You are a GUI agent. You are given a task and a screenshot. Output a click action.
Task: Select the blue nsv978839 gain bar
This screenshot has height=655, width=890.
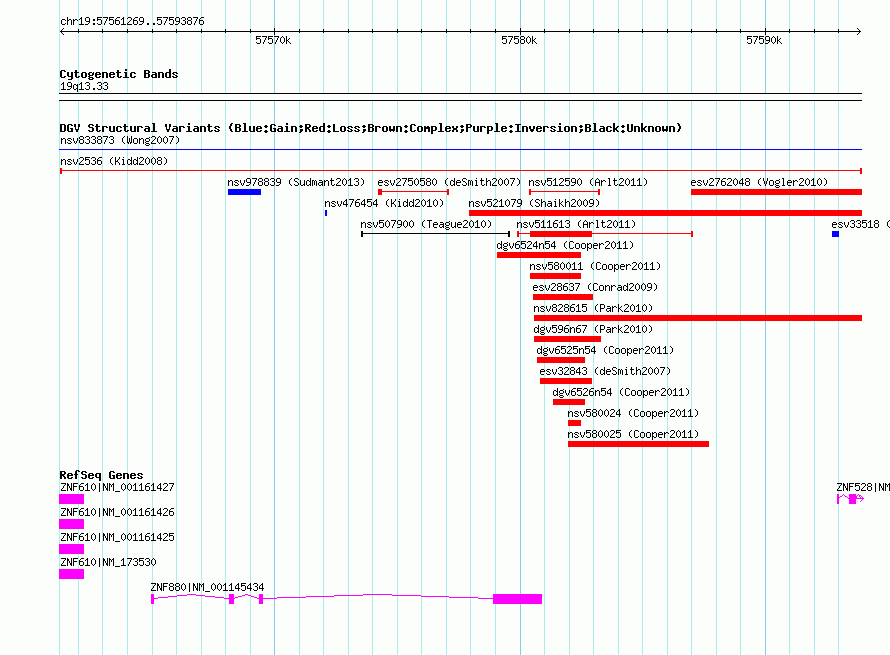244,192
